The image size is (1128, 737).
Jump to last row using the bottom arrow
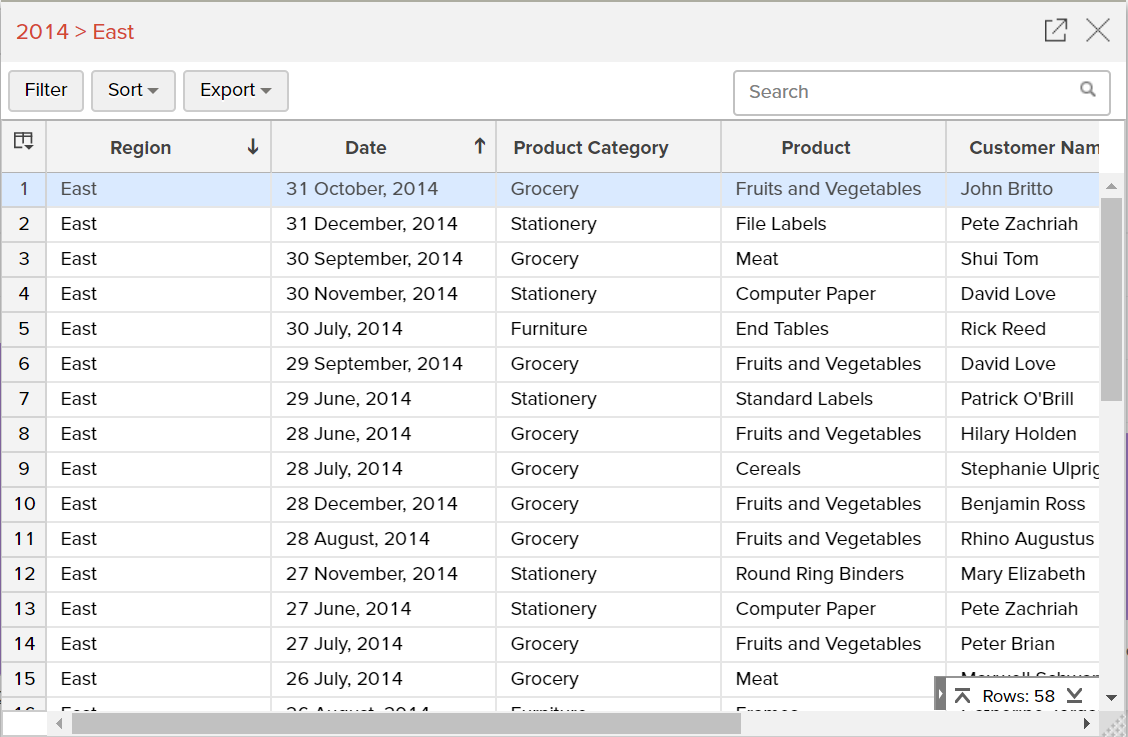[1074, 696]
